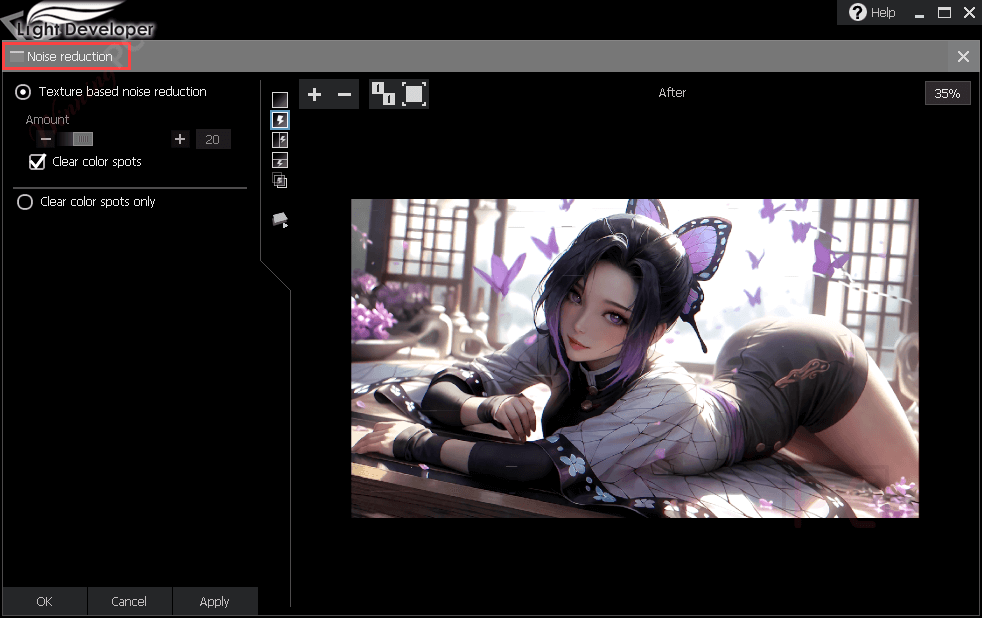
Task: Click the layer preview options icon
Action: [x=280, y=220]
